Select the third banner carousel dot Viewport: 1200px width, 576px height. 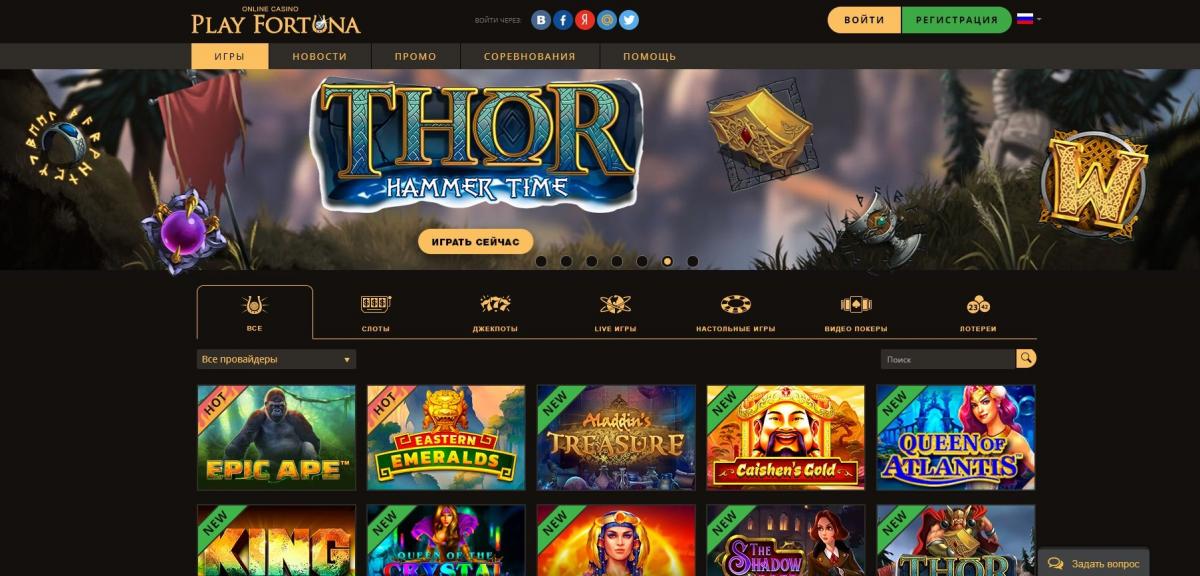pyautogui.click(x=592, y=261)
